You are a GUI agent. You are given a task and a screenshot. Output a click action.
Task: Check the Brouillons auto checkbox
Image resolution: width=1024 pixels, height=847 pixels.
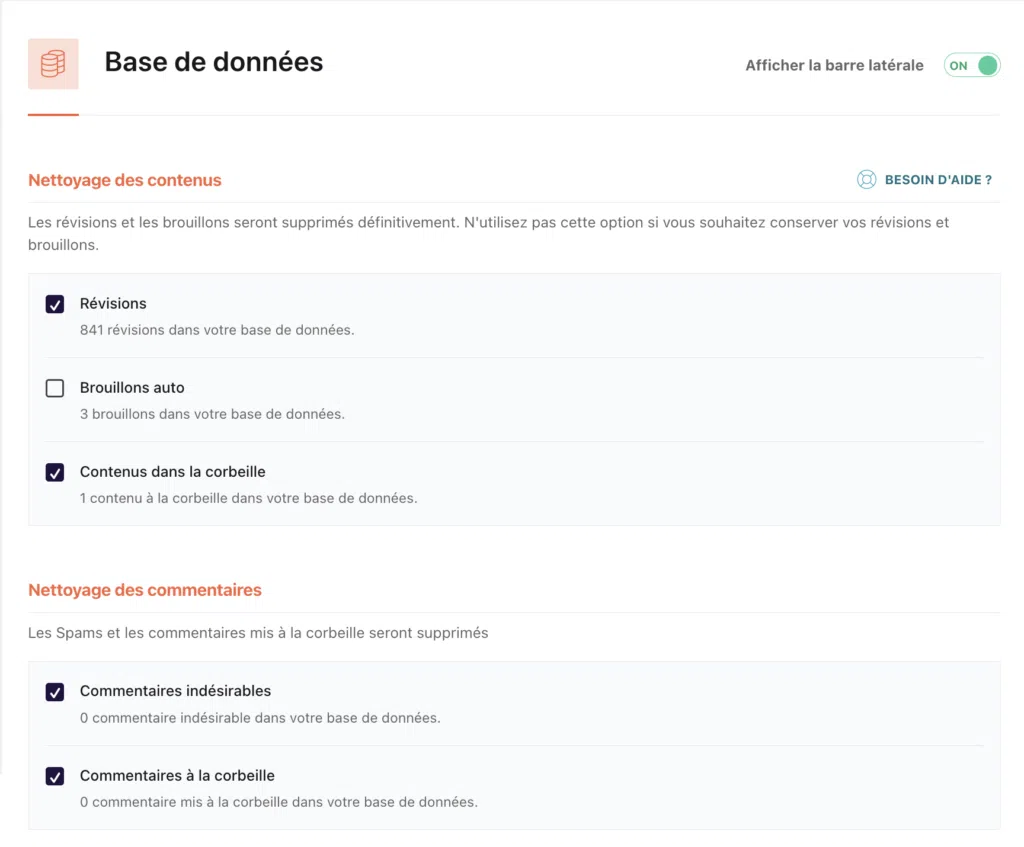55,389
